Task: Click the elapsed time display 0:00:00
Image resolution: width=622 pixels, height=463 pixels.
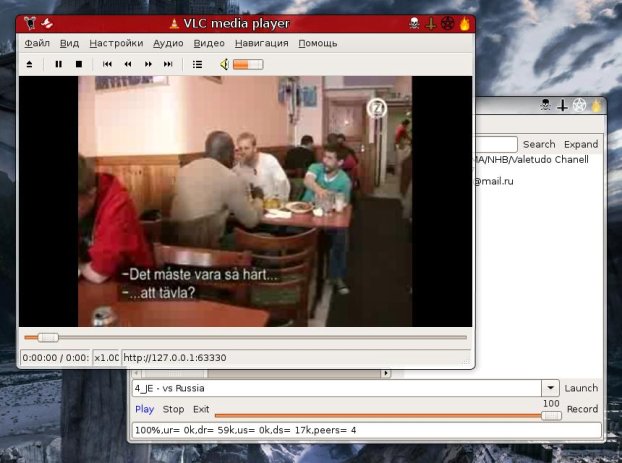Action: coord(56,357)
